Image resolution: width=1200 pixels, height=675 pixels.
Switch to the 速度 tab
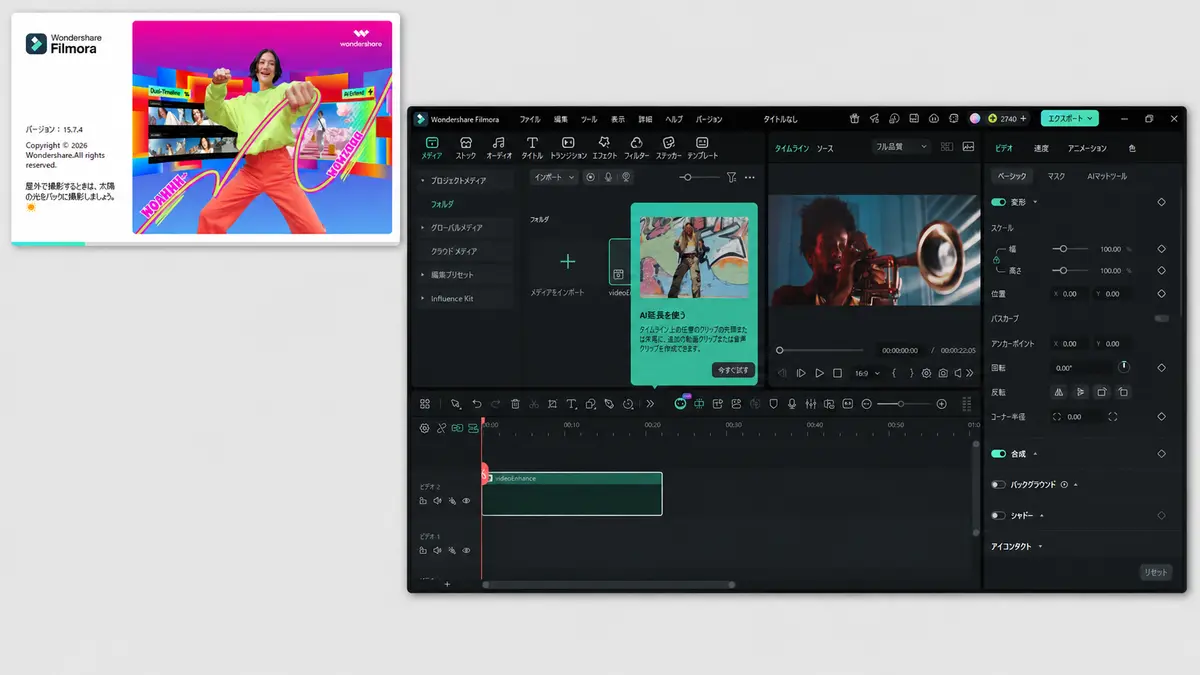(x=1041, y=148)
